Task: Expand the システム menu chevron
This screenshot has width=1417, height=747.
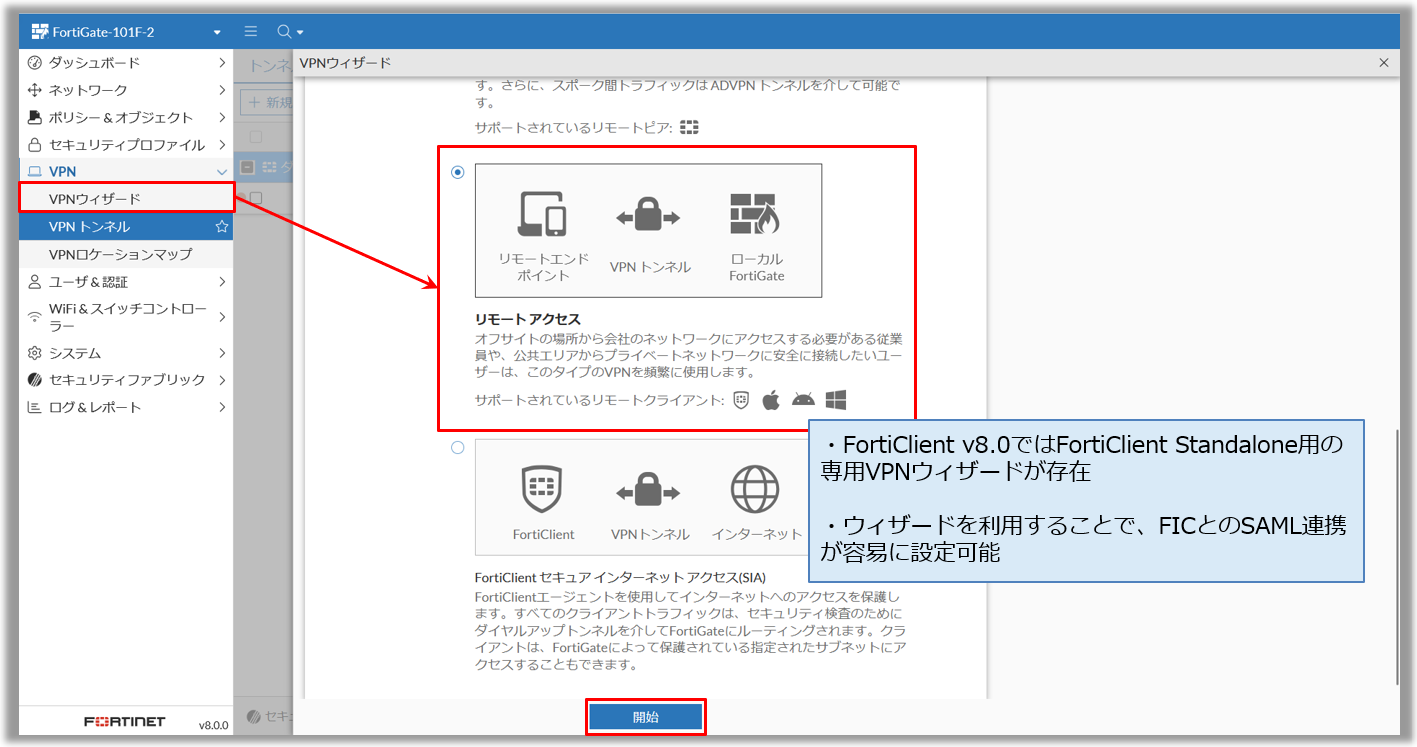Action: click(x=222, y=353)
